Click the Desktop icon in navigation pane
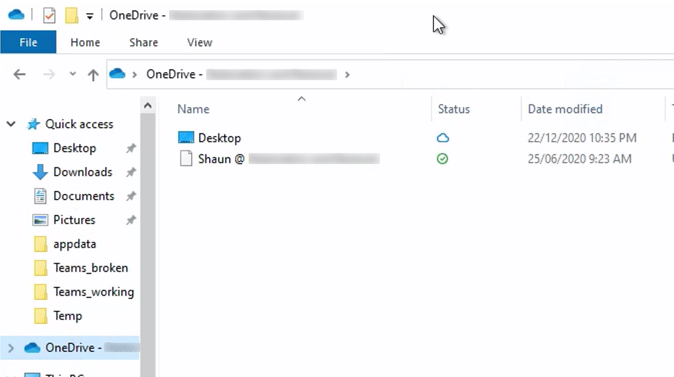Screen dimensions: 674x377 point(40,148)
